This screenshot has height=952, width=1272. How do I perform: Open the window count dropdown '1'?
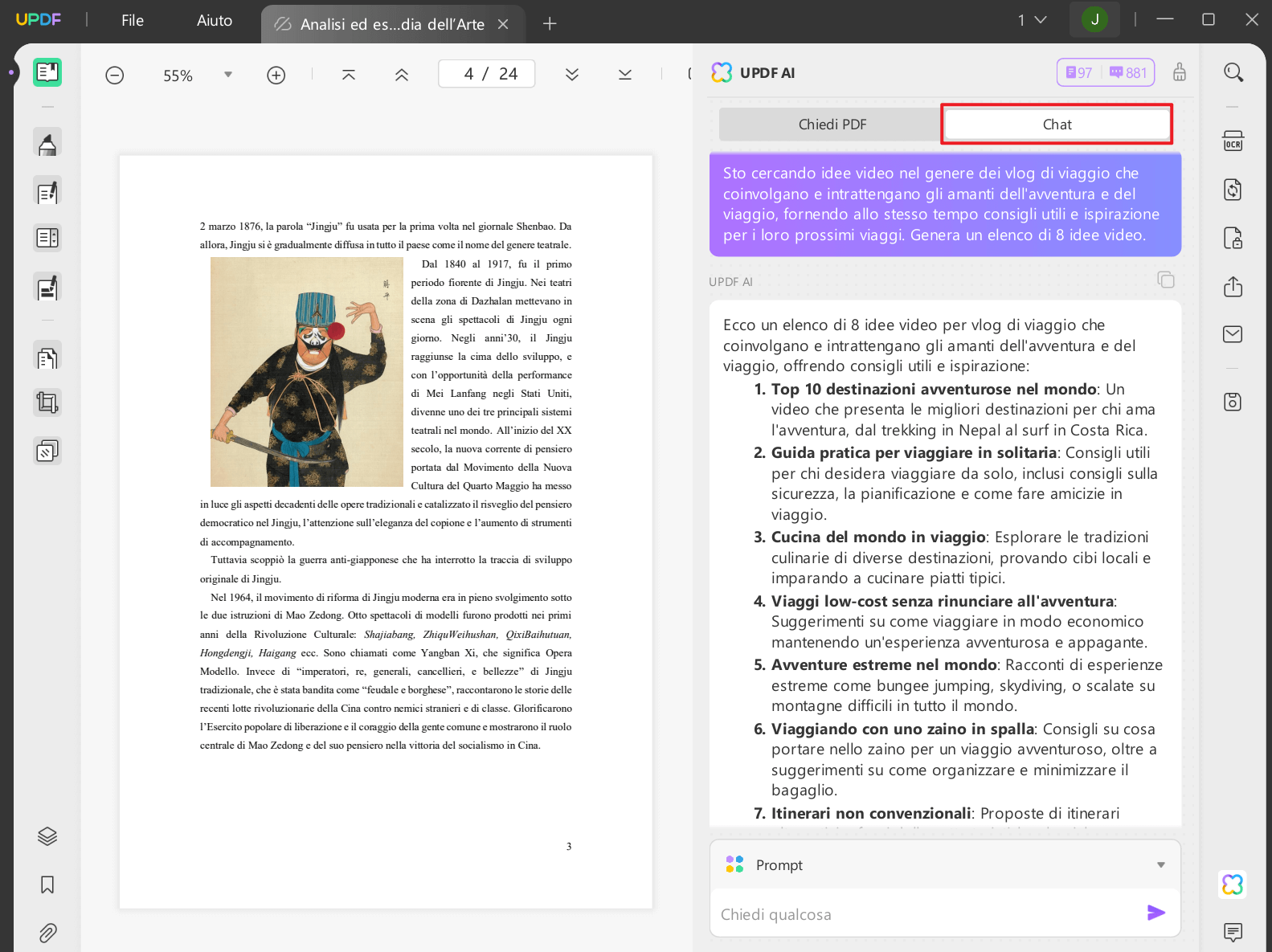click(1032, 20)
